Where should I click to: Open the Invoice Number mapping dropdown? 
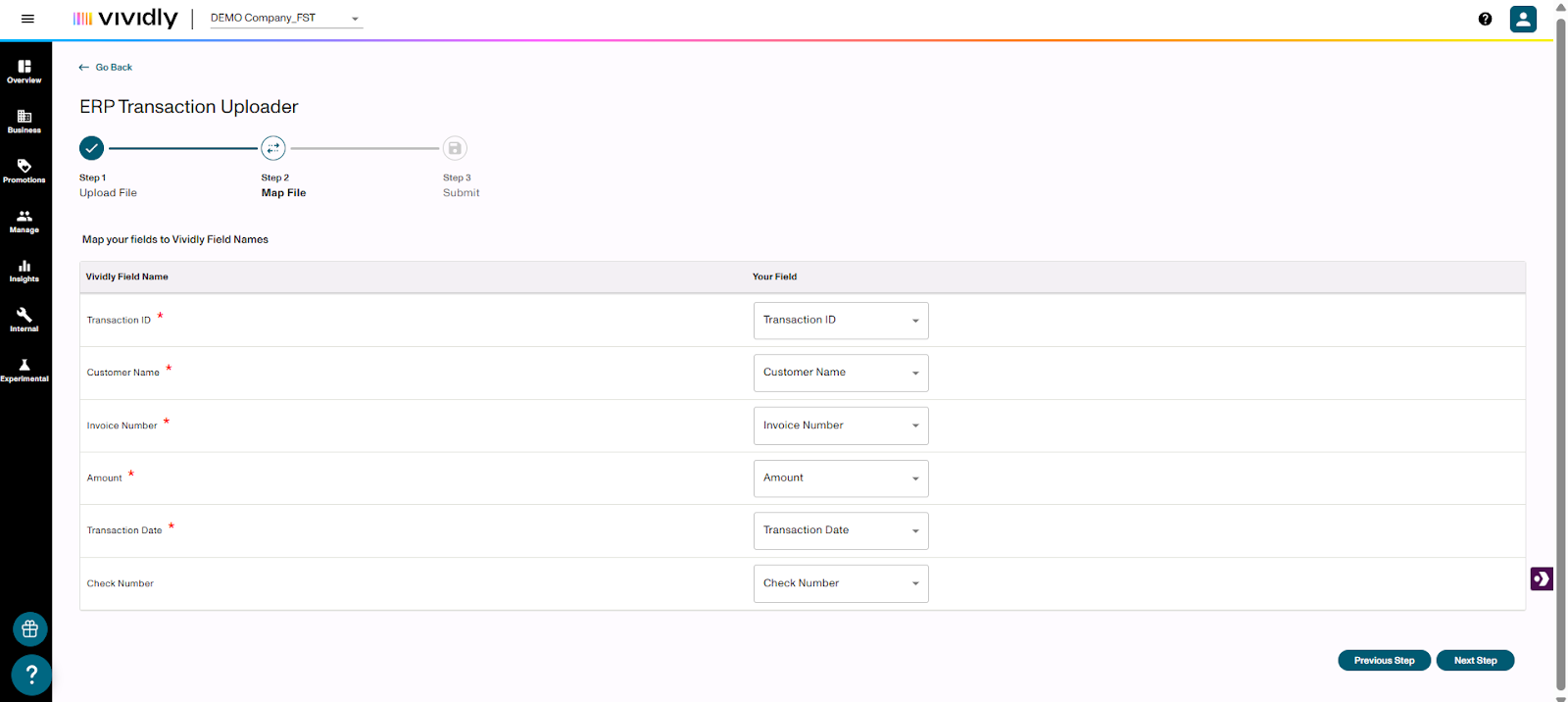[x=840, y=426]
